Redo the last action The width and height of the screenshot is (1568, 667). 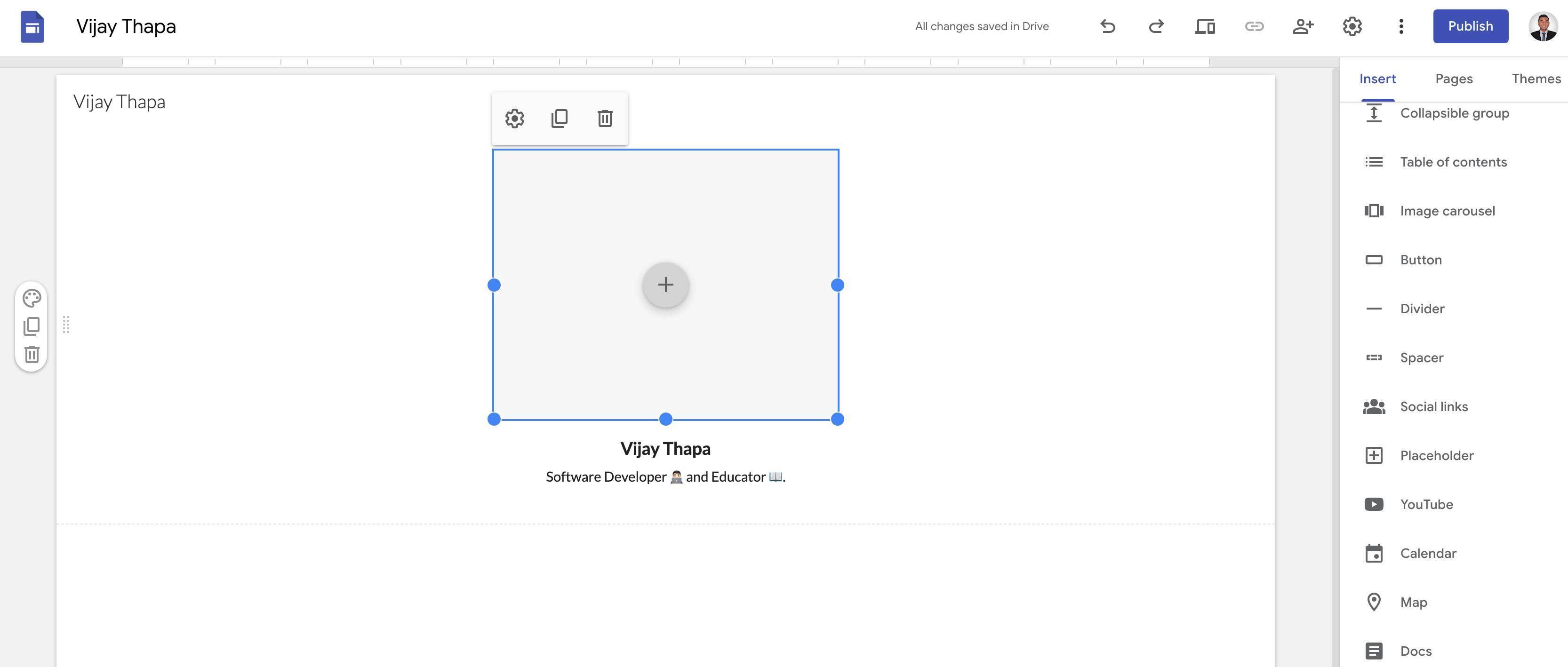pyautogui.click(x=1157, y=26)
